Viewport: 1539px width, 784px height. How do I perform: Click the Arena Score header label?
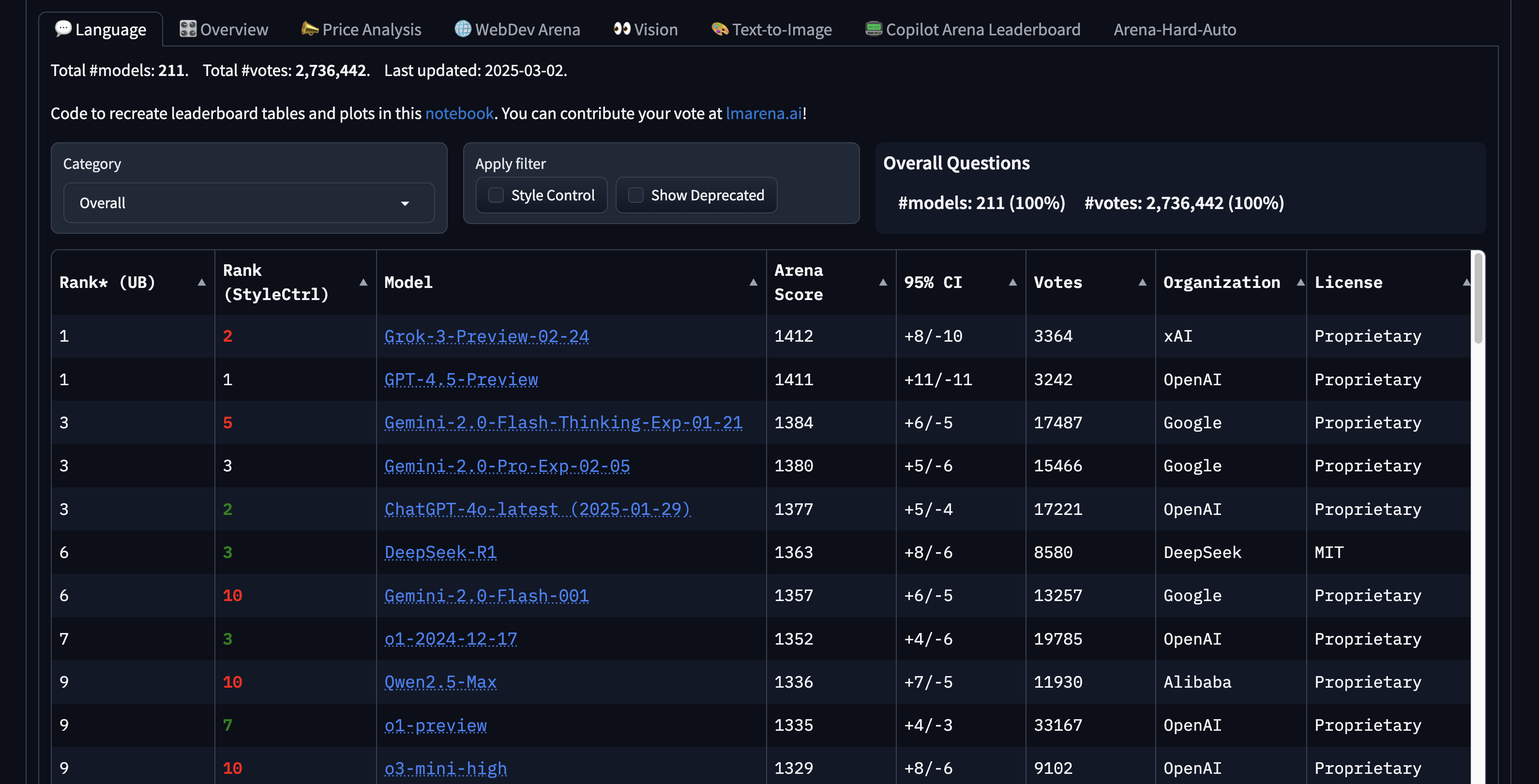(x=798, y=282)
